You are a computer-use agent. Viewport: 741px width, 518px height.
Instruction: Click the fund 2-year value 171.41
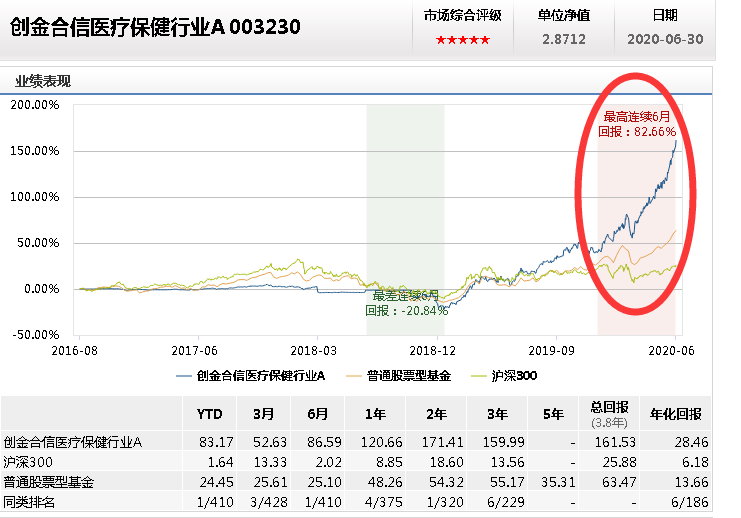point(442,442)
